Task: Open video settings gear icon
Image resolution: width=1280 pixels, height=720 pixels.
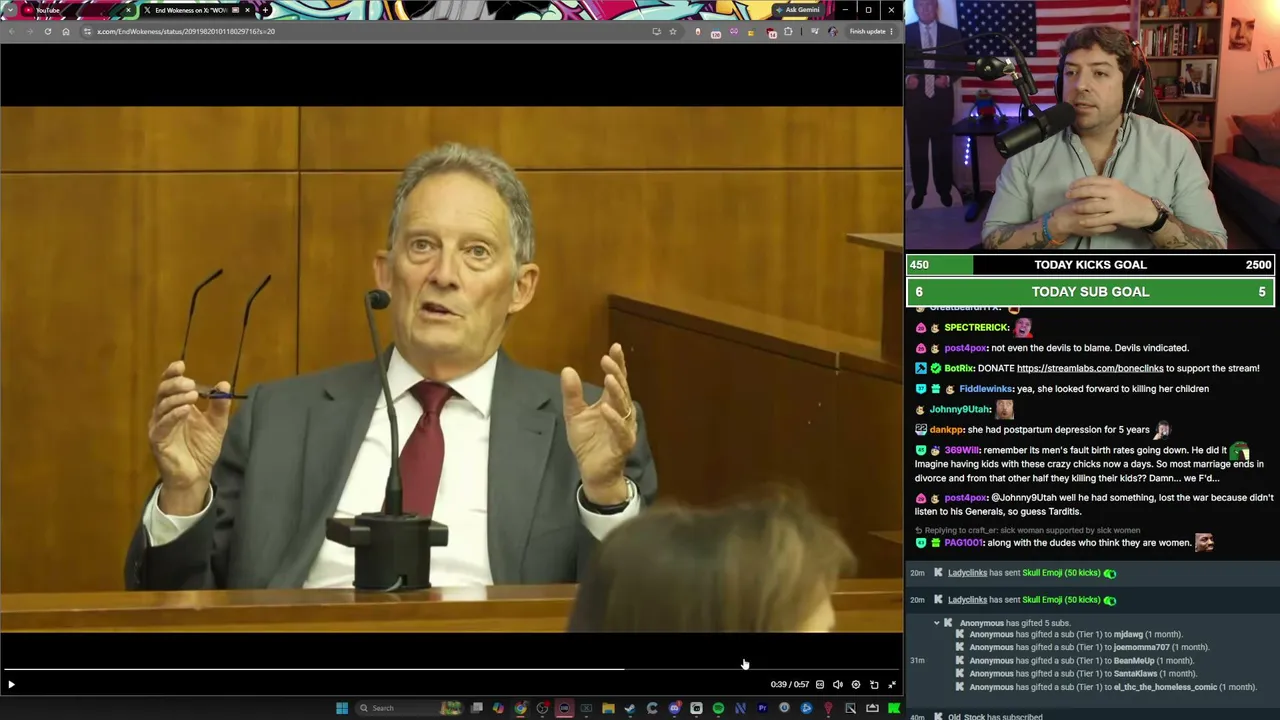Action: click(856, 685)
